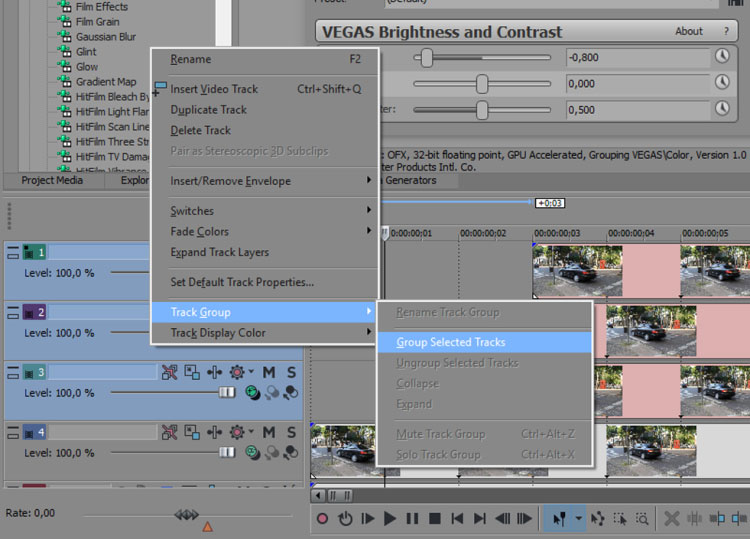Open the edit tool dropdown arrow
Screen dimensions: 750x539
(578, 518)
